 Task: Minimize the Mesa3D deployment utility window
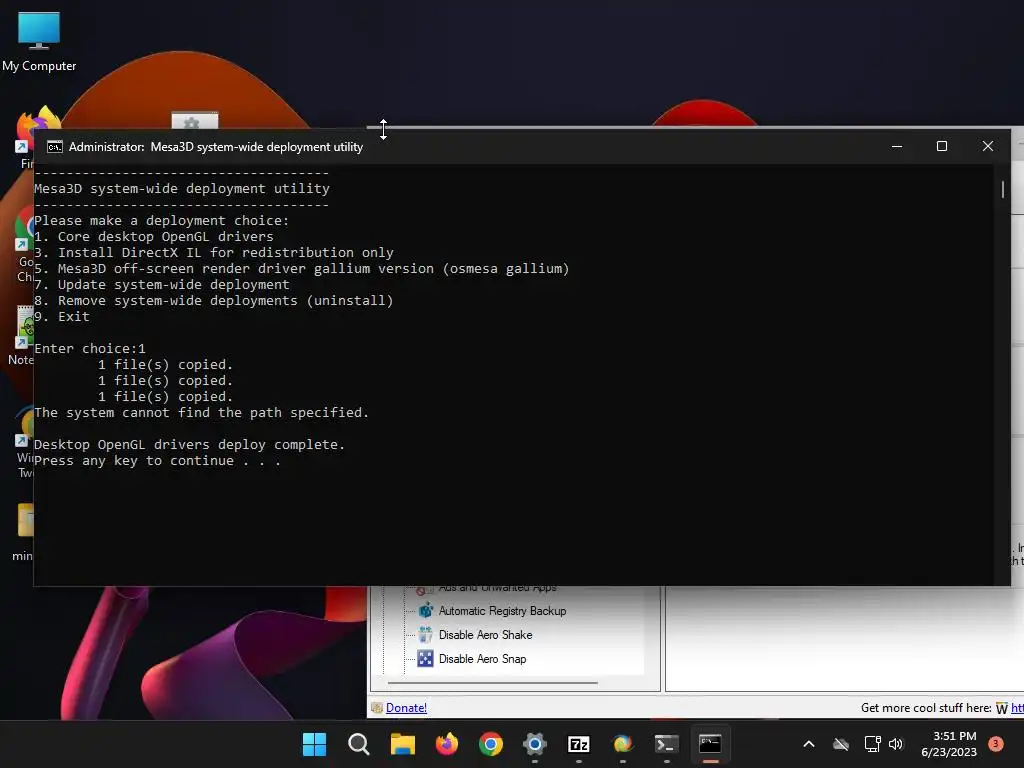(897, 146)
